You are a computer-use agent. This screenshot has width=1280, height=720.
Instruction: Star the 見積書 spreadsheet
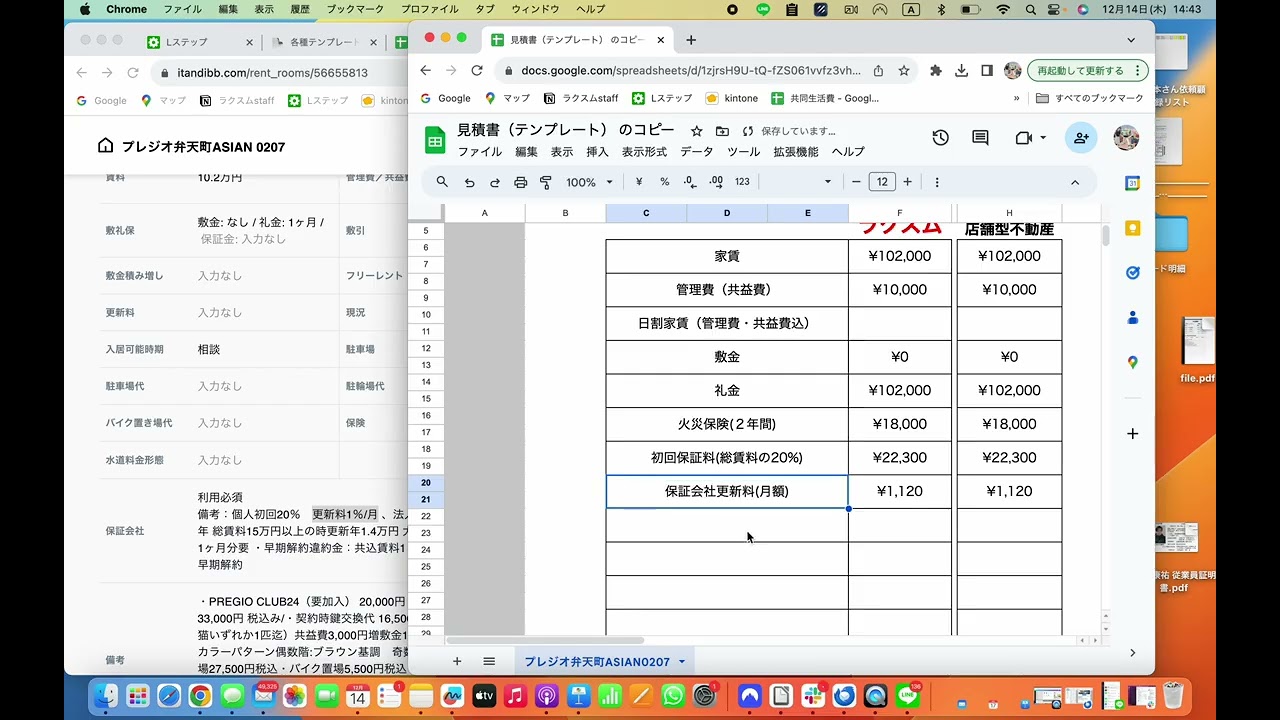tap(697, 131)
